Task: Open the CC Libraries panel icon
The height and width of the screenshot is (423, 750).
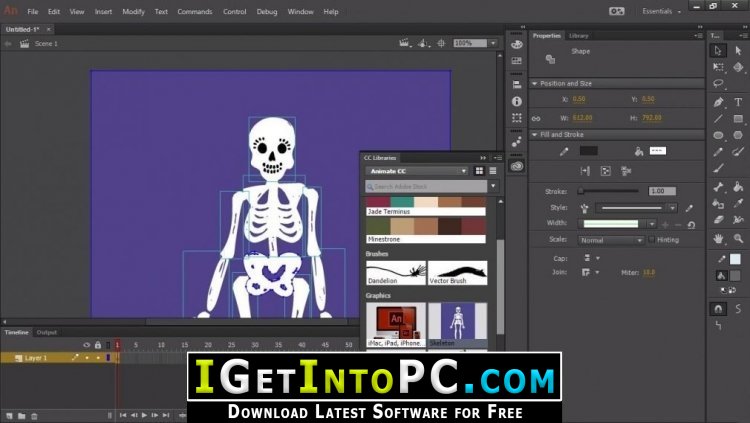Action: [x=517, y=166]
